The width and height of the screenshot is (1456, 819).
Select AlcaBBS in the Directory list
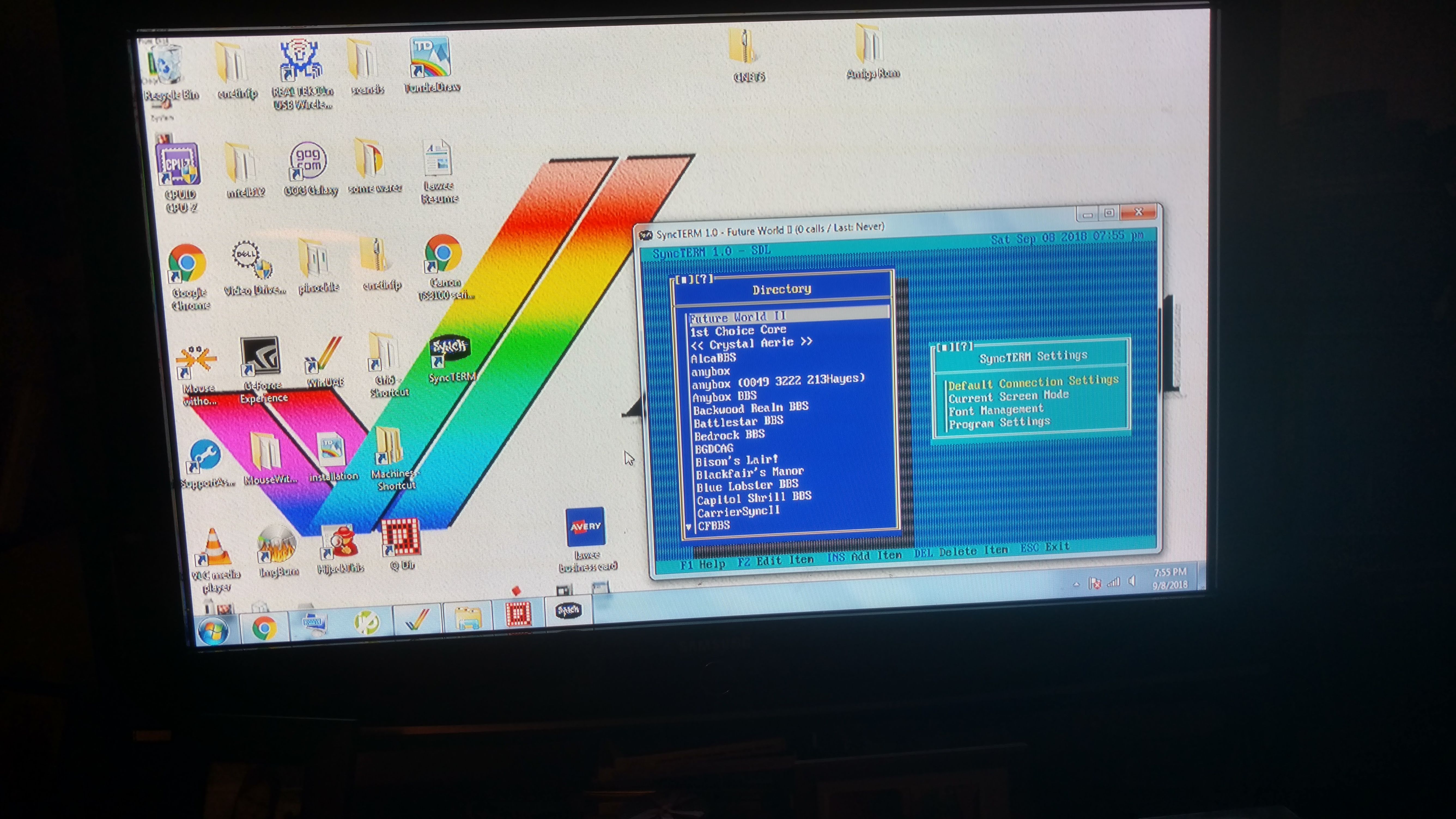tap(713, 358)
